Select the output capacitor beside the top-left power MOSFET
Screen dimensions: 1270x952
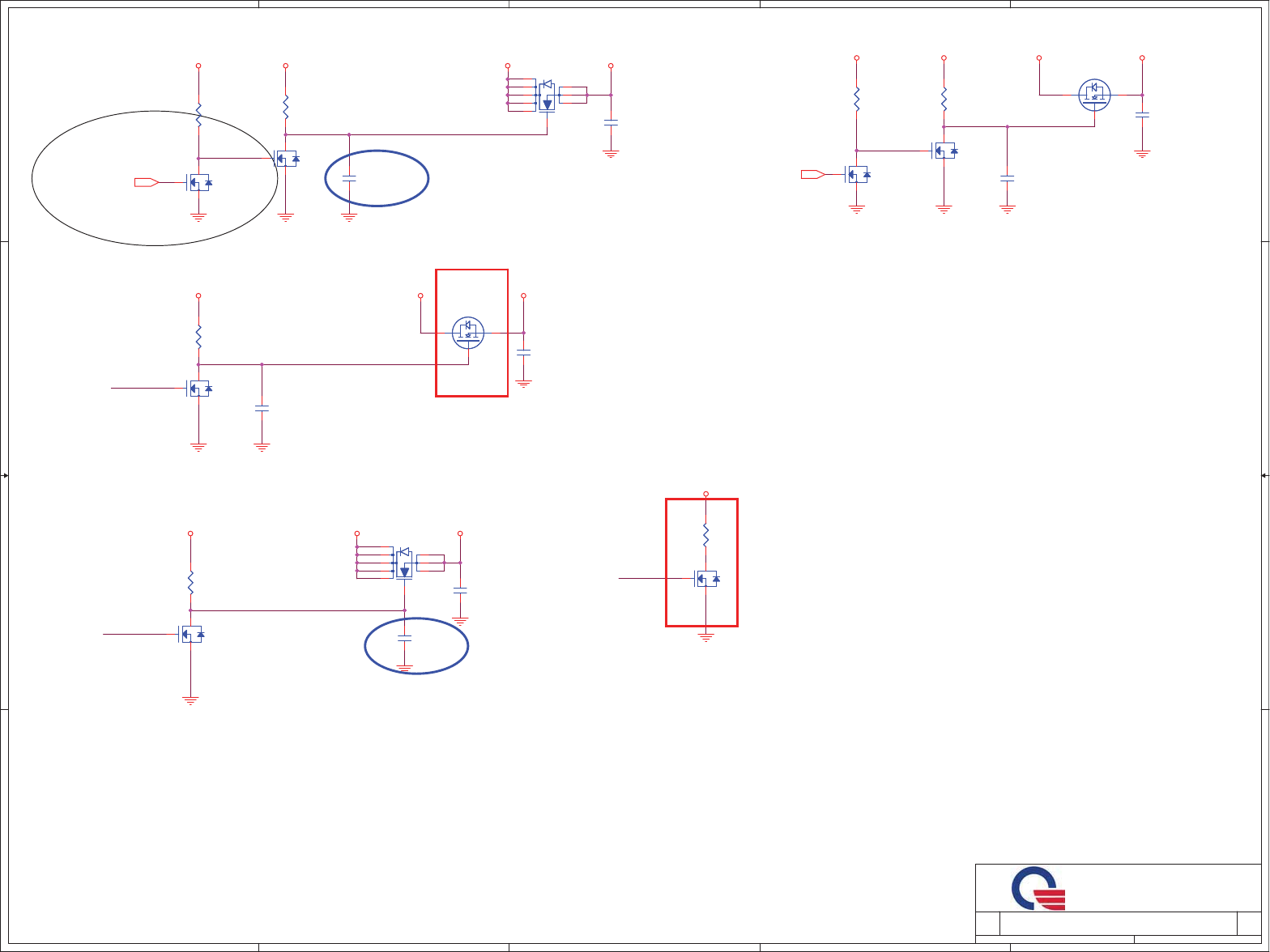click(611, 122)
